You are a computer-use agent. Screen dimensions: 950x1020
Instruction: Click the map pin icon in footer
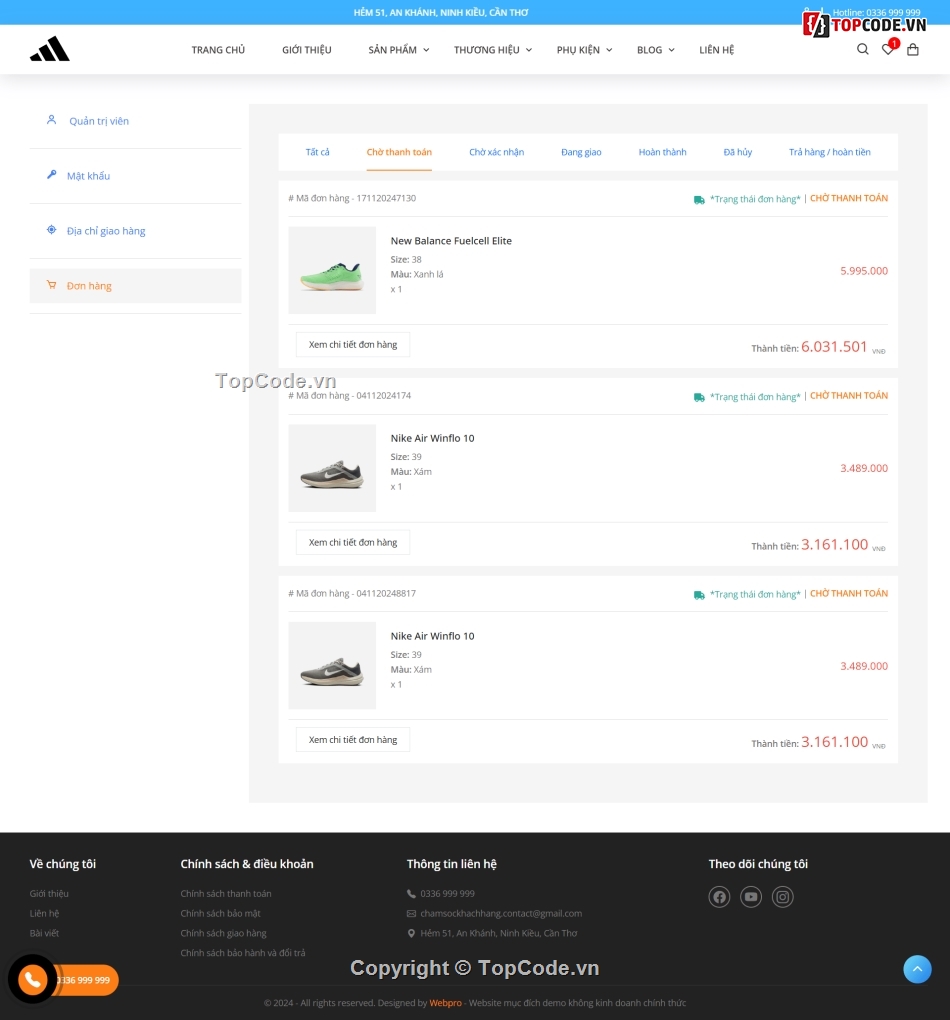tap(411, 933)
